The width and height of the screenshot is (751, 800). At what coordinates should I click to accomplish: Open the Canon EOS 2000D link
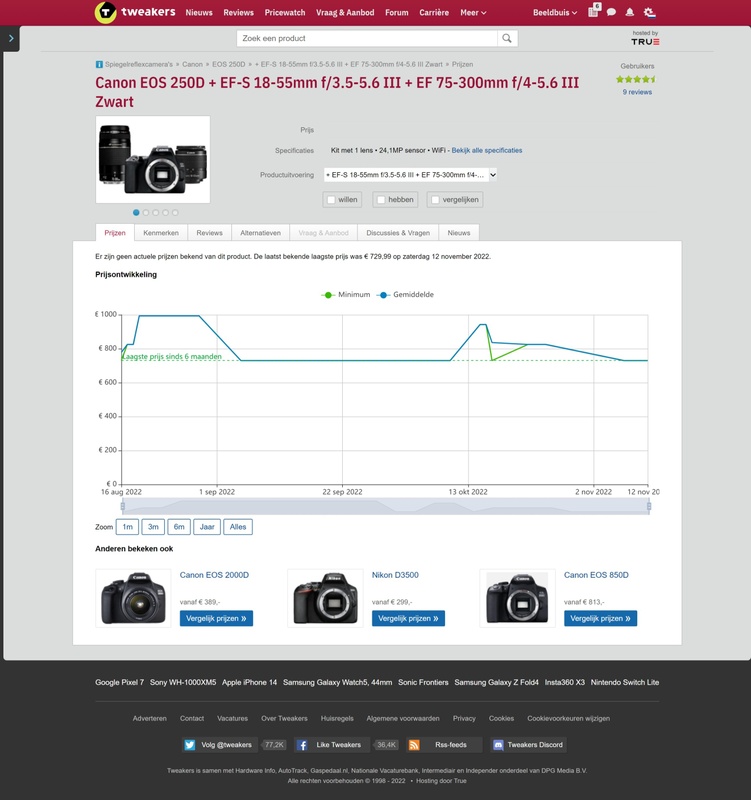click(x=214, y=575)
